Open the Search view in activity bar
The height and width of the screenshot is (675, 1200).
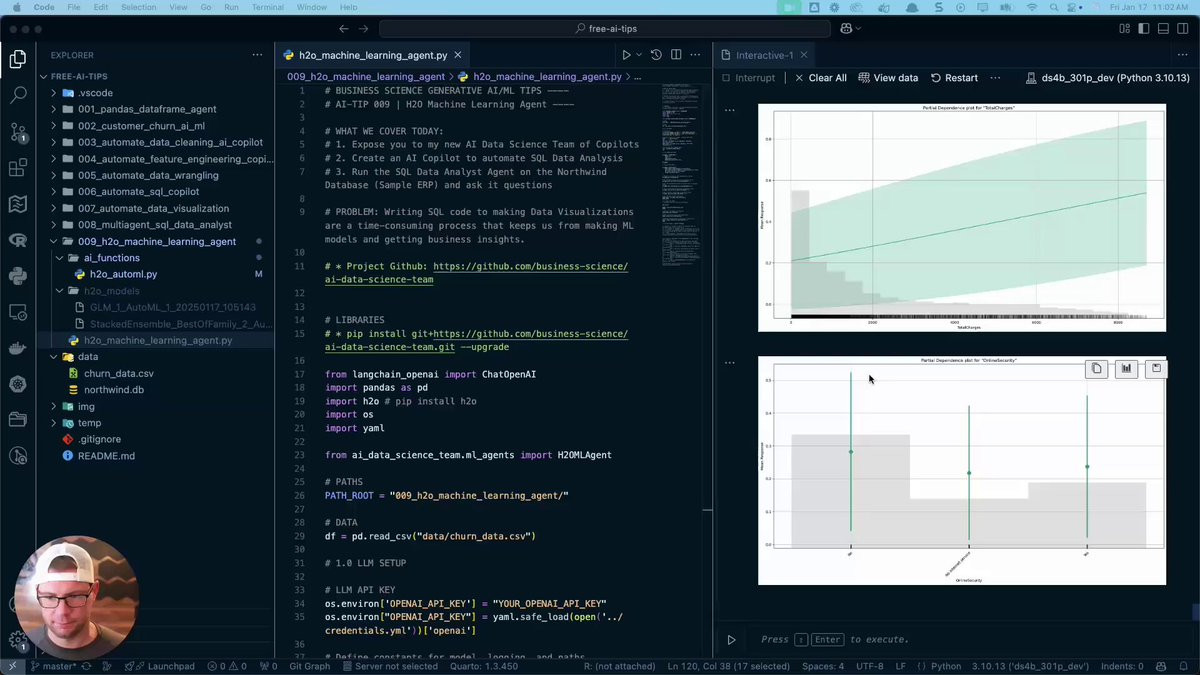17,96
